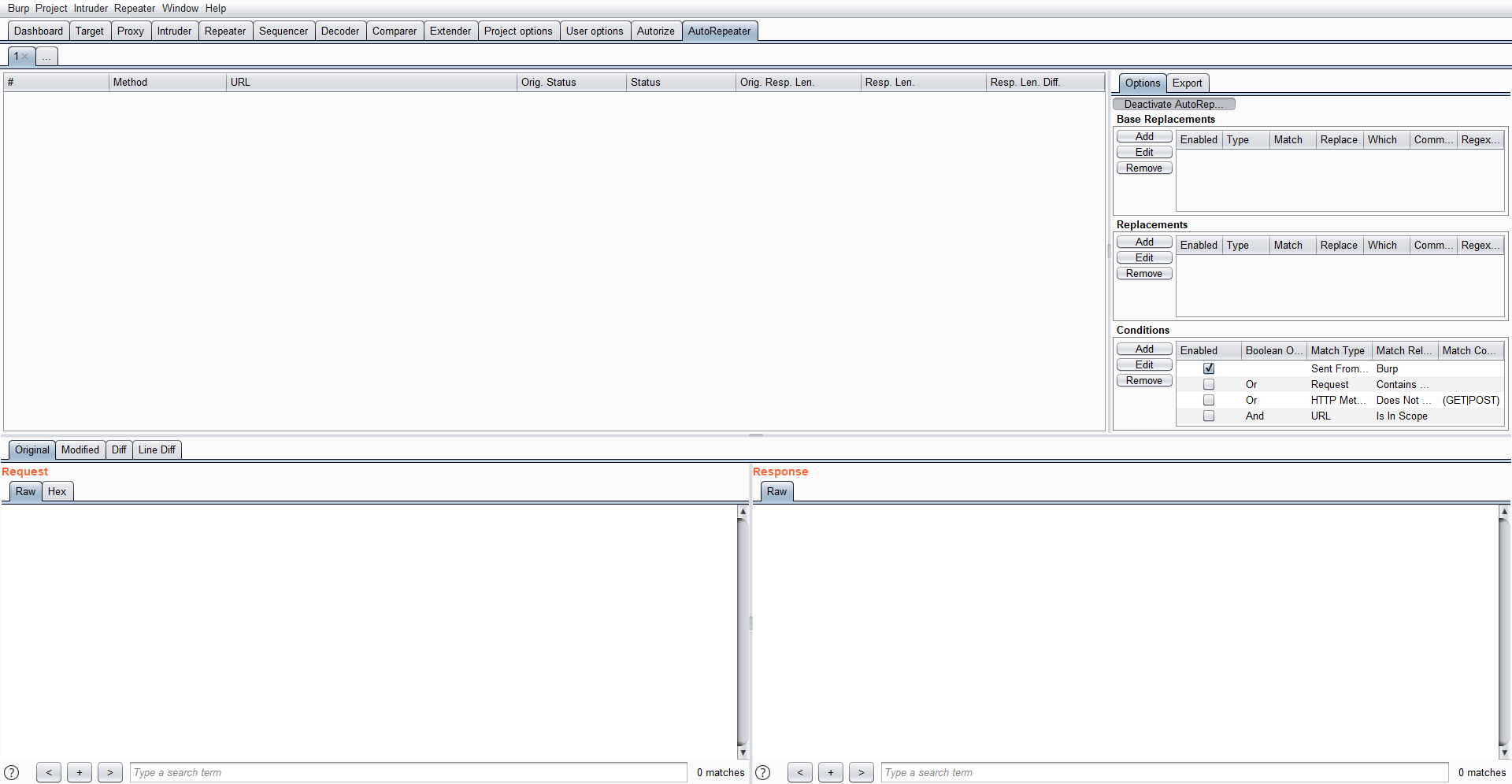The height and width of the screenshot is (784, 1512).
Task: Click the Response search term field
Action: [x=1165, y=772]
